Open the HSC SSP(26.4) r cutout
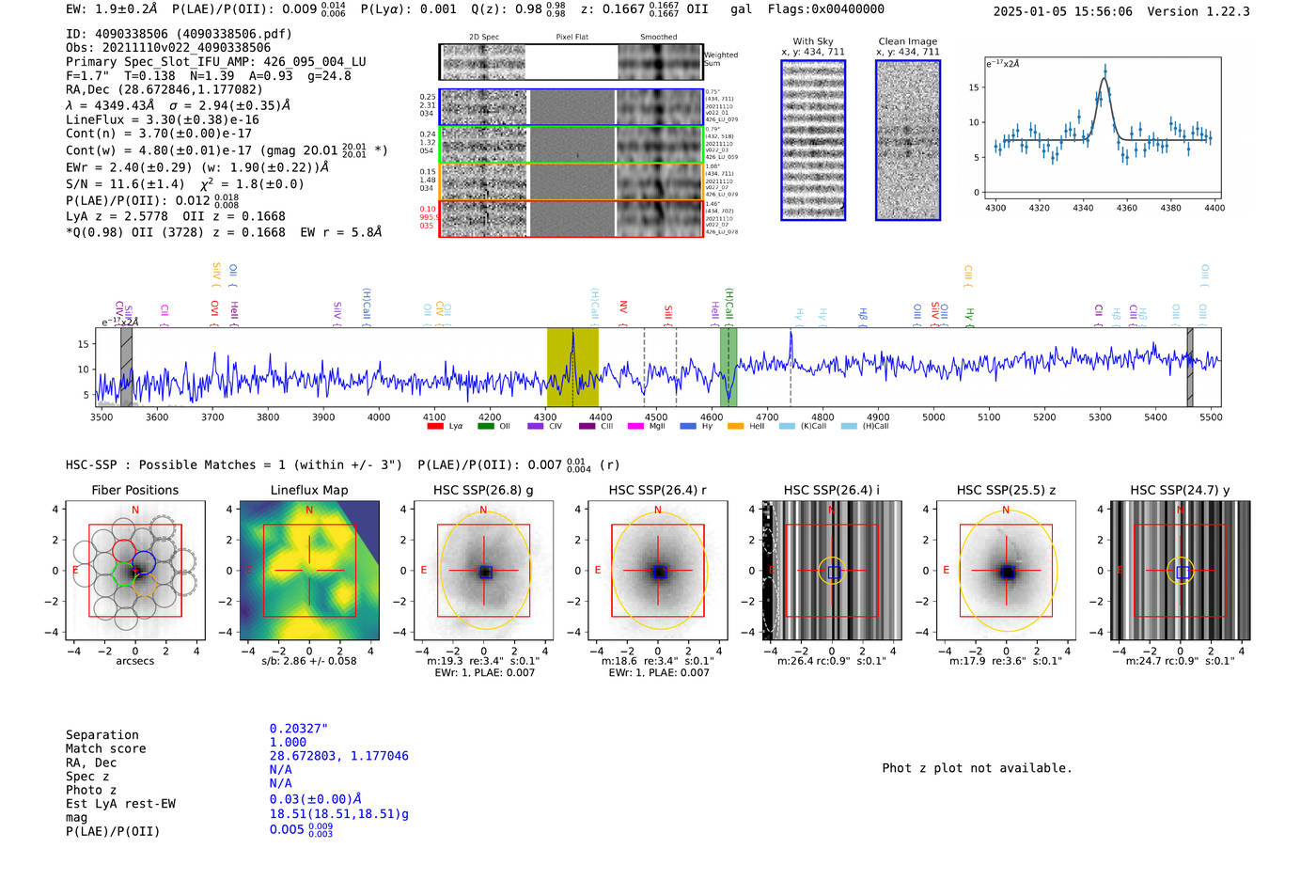The image size is (1316, 896). coord(658,571)
